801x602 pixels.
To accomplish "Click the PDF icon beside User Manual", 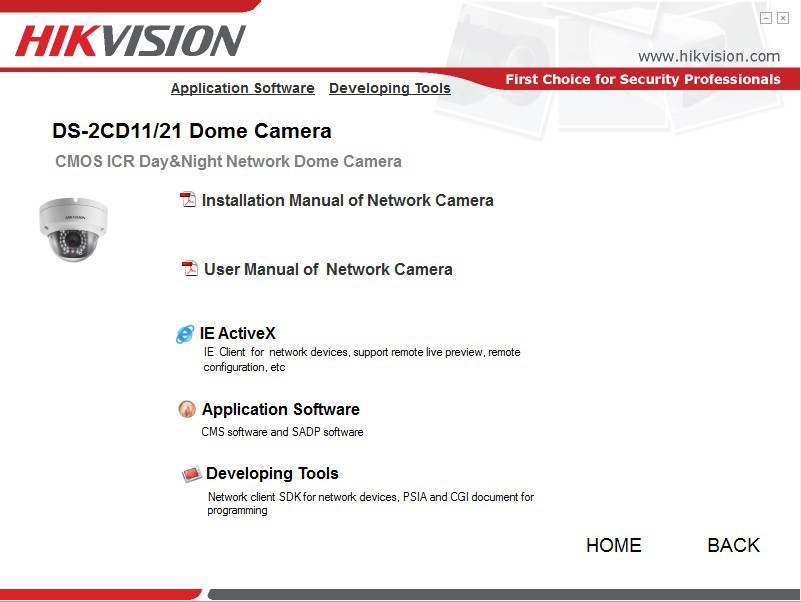I will tap(190, 269).
